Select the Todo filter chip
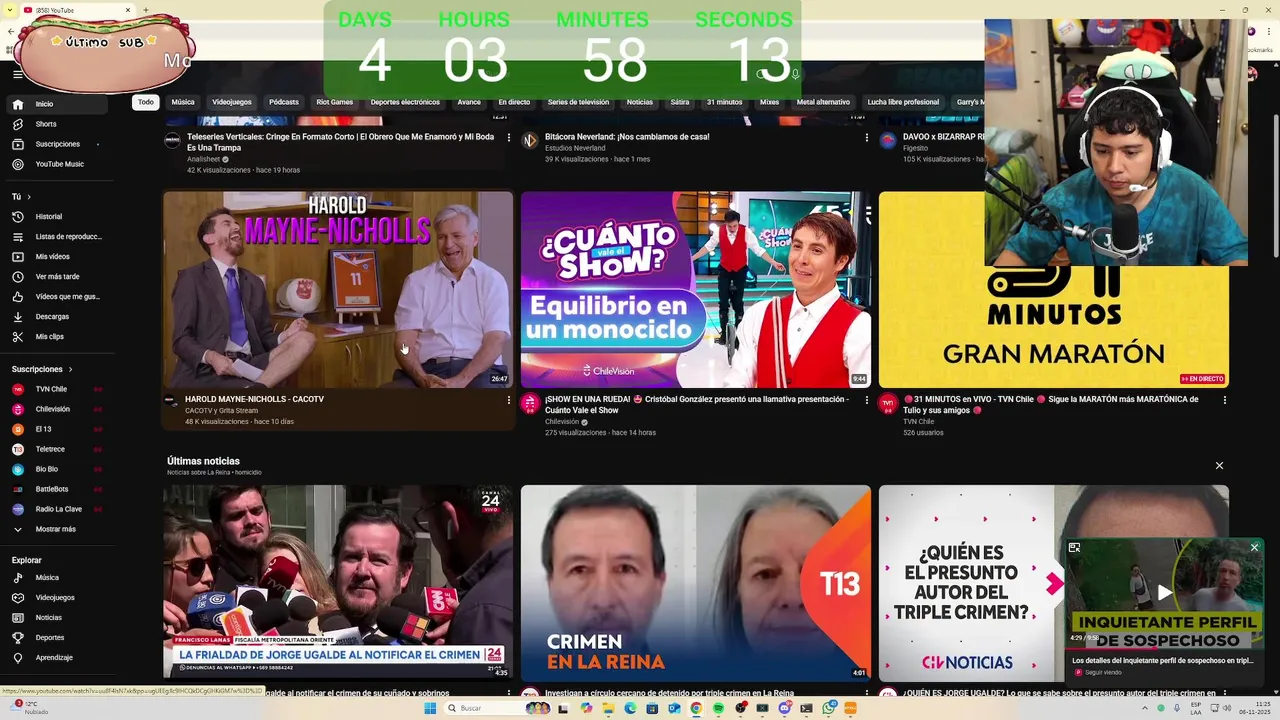 [x=146, y=102]
